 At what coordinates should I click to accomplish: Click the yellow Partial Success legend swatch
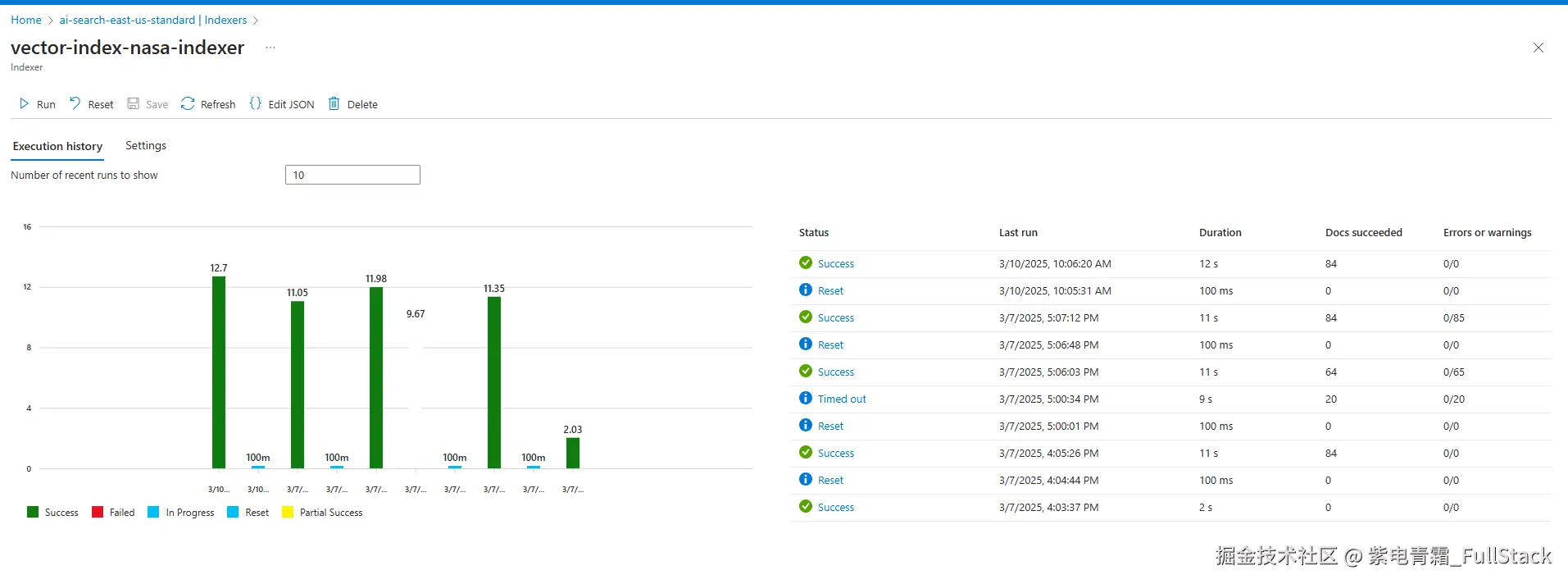coord(288,512)
